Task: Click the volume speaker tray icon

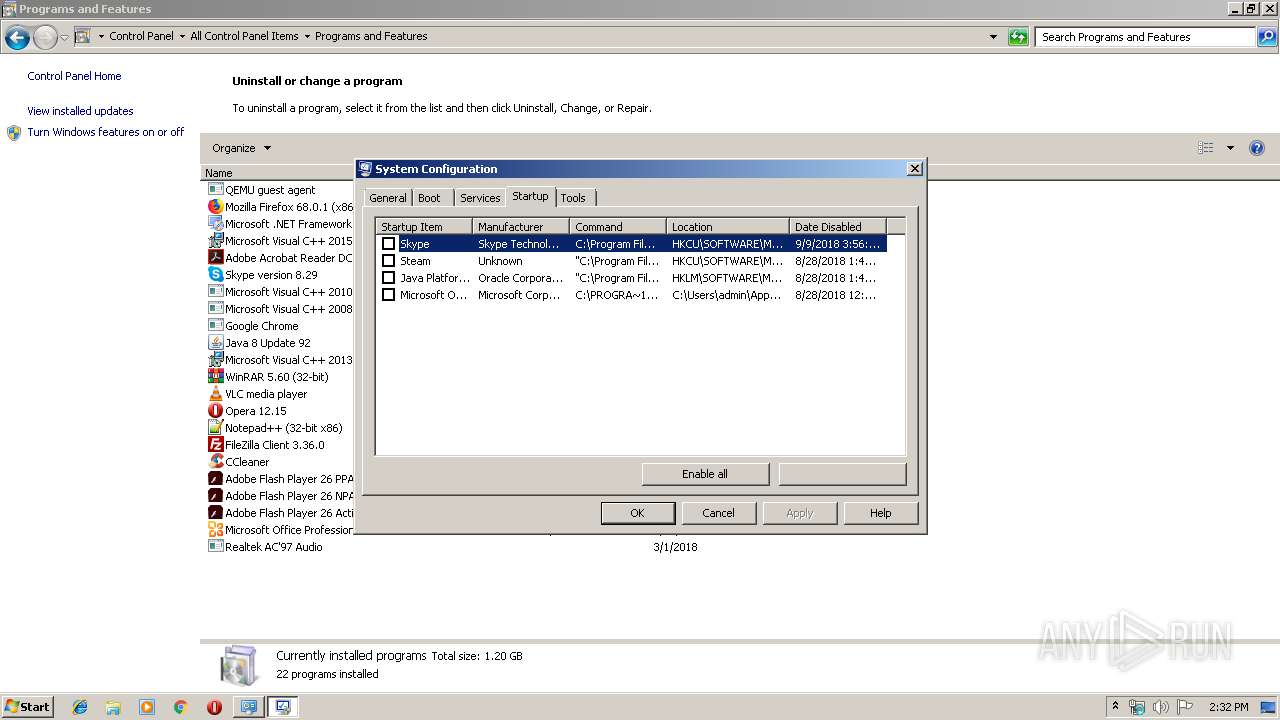Action: [1161, 707]
